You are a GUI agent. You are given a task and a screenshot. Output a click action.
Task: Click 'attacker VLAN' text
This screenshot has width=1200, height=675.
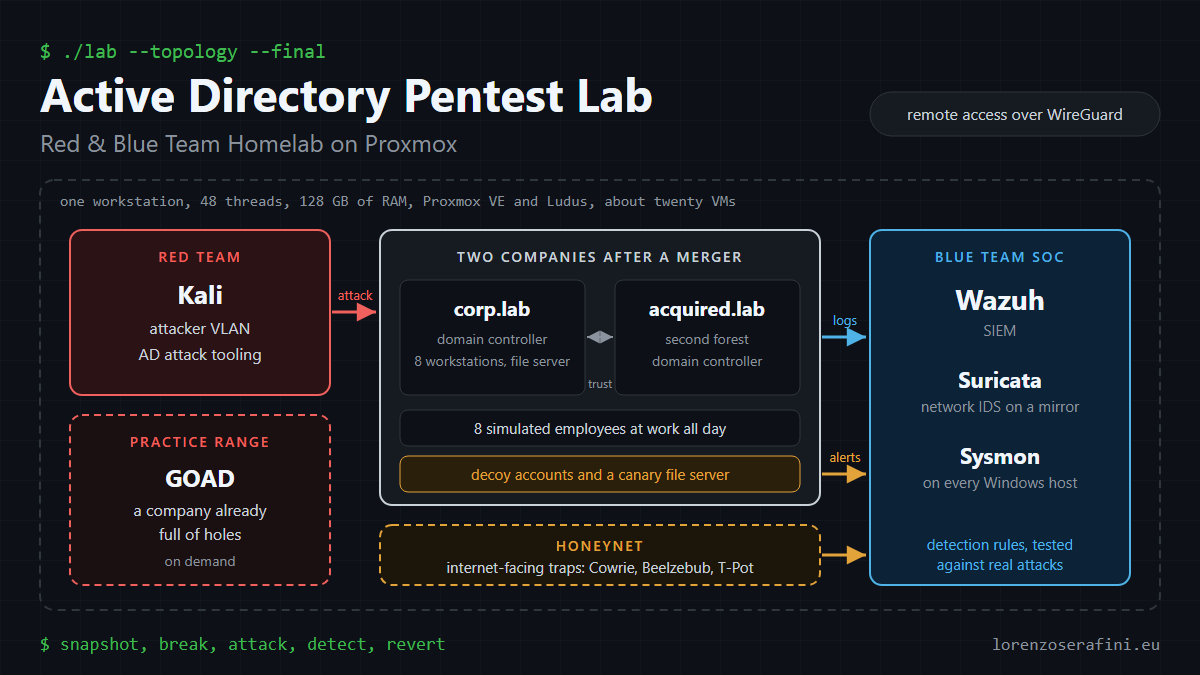(x=200, y=328)
